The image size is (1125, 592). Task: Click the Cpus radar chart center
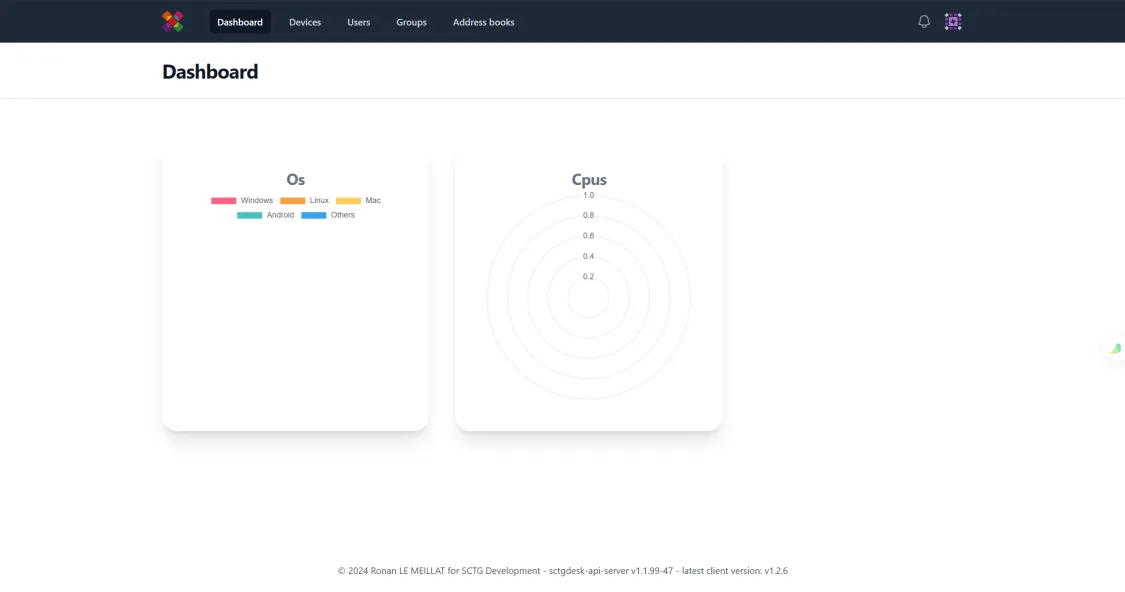pyautogui.click(x=588, y=297)
